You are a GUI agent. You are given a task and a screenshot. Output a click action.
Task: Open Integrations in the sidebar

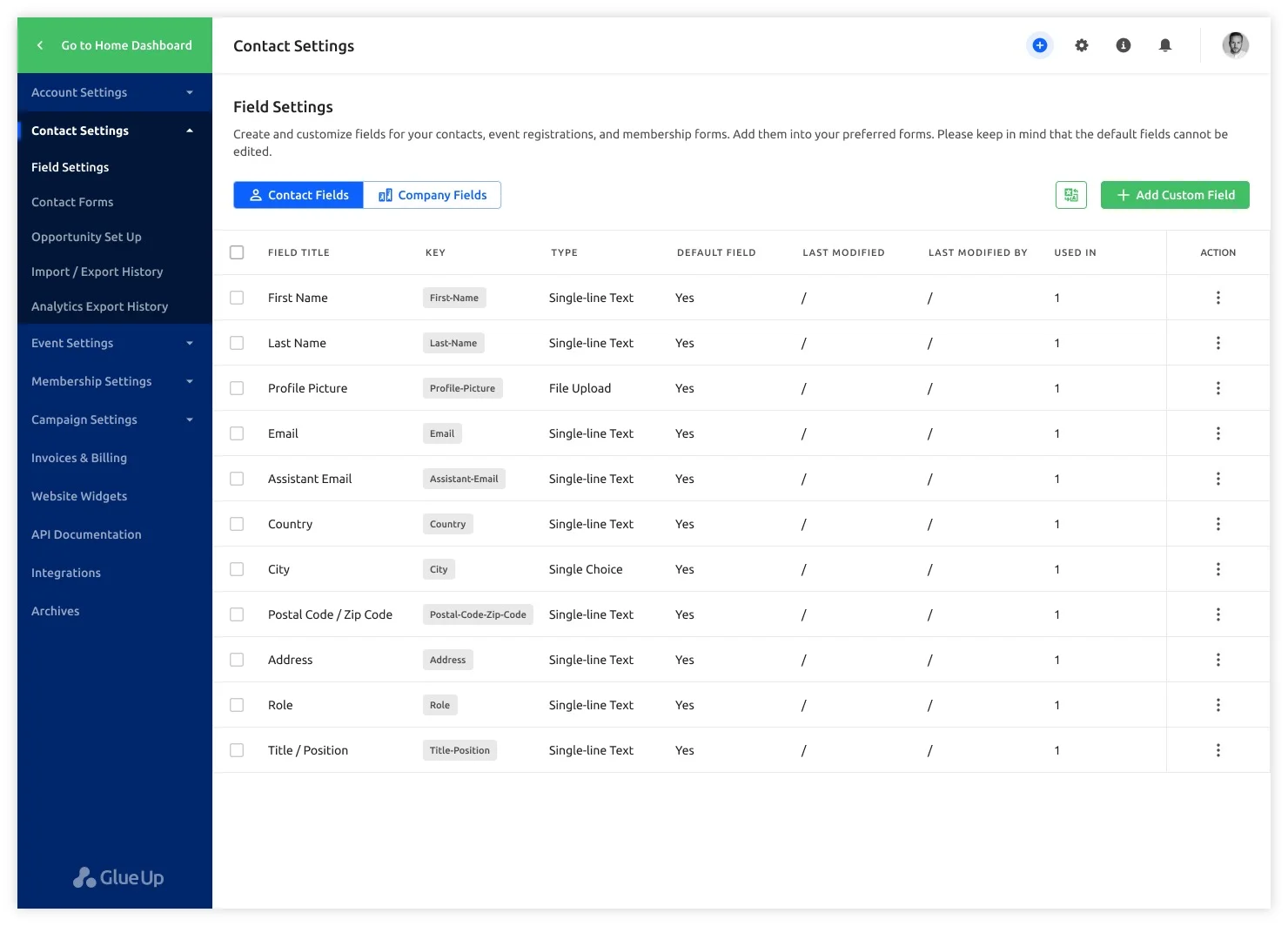tap(66, 573)
